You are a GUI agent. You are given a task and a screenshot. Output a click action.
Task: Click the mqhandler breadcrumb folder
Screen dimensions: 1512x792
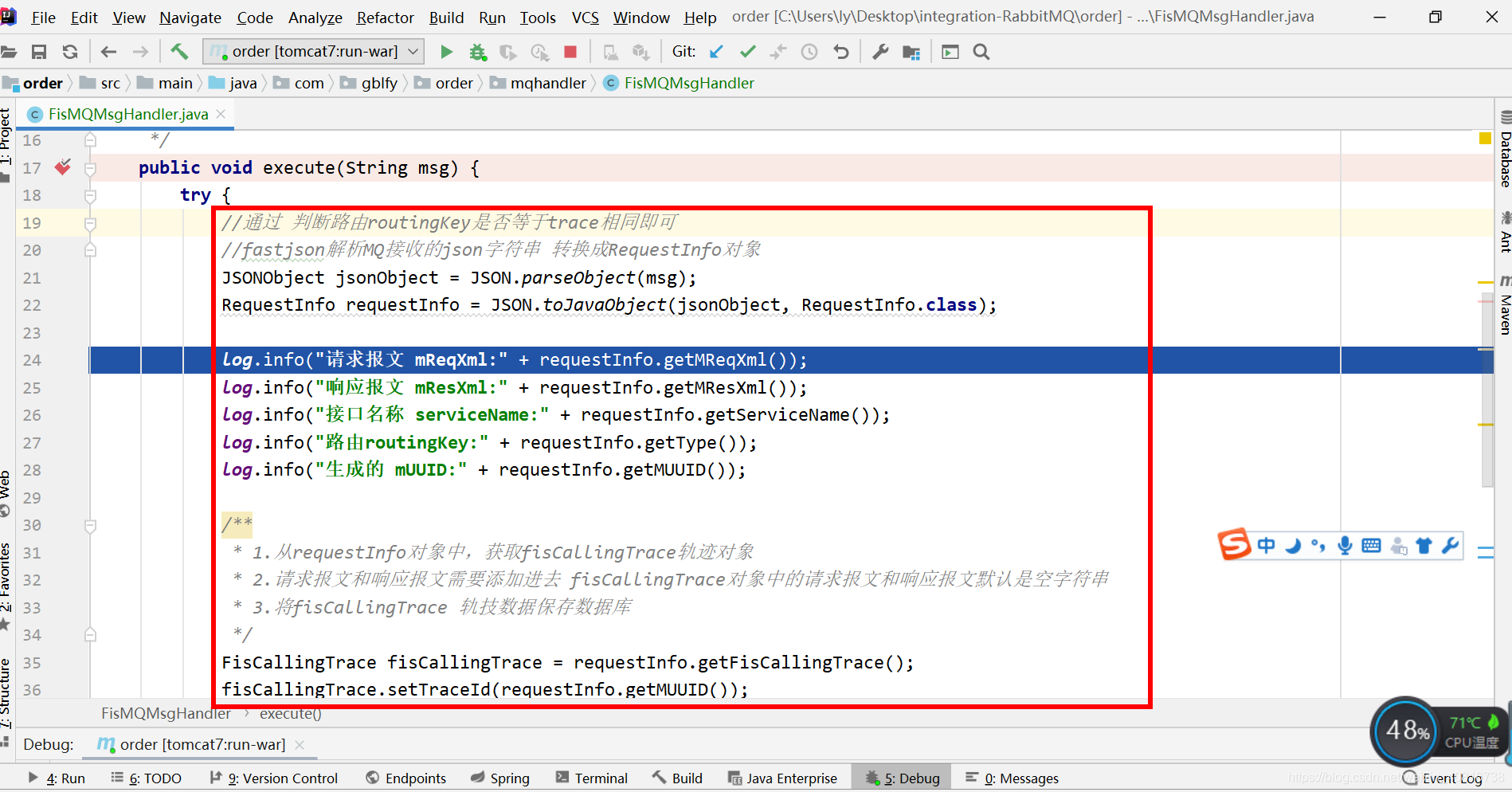coord(539,83)
